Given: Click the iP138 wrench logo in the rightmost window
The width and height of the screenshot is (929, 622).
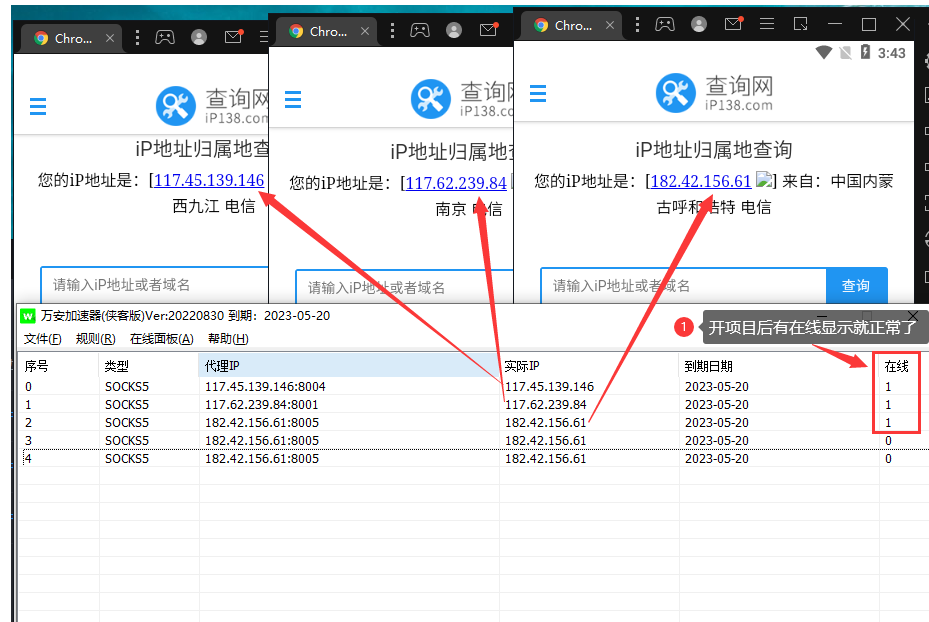Looking at the screenshot, I should [x=675, y=94].
